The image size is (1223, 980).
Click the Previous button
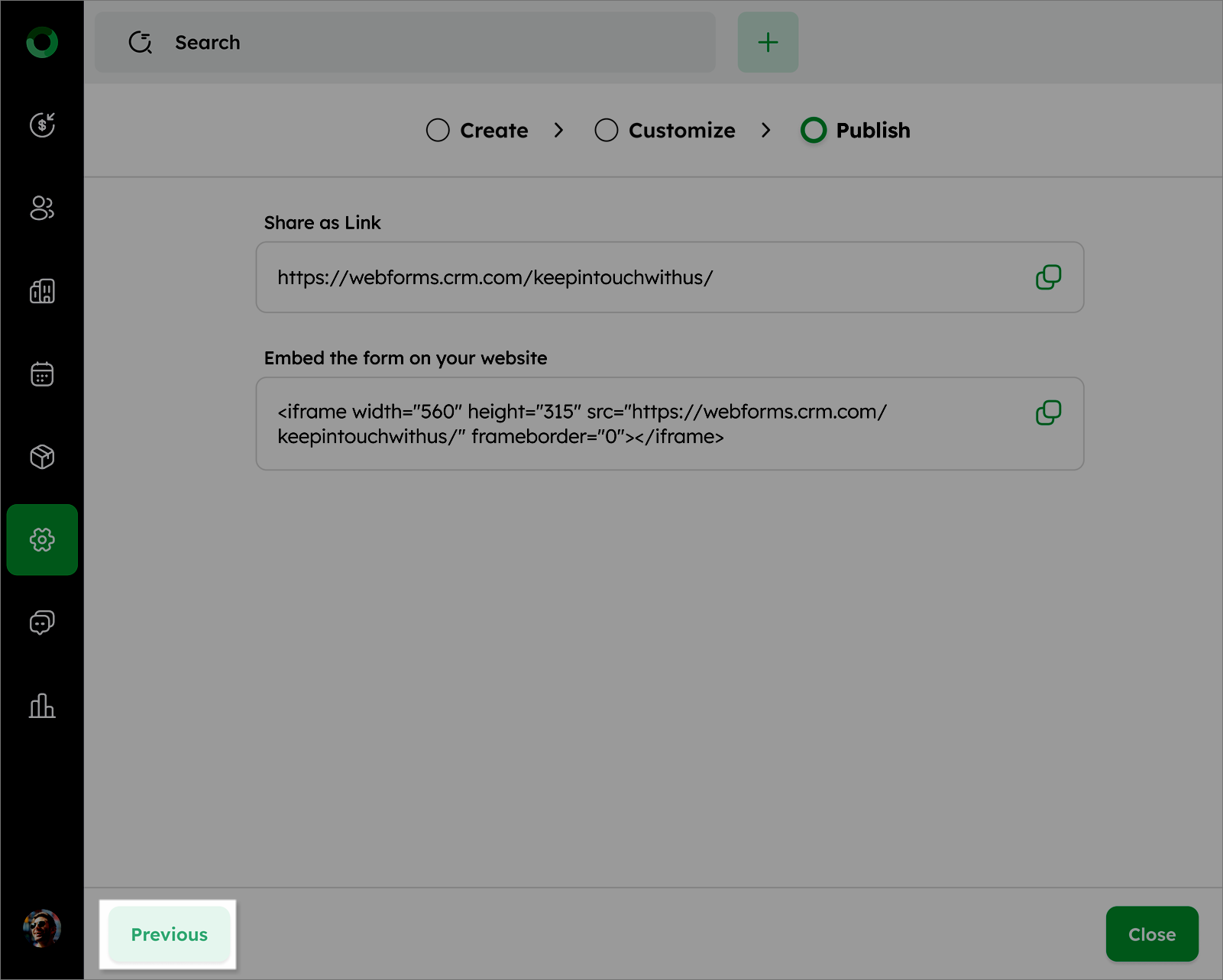(169, 934)
